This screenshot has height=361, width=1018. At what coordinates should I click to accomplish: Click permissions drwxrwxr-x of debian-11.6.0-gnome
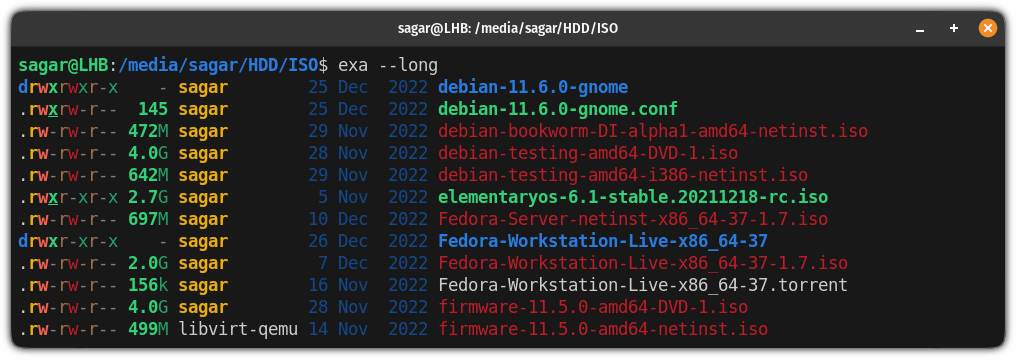click(68, 87)
